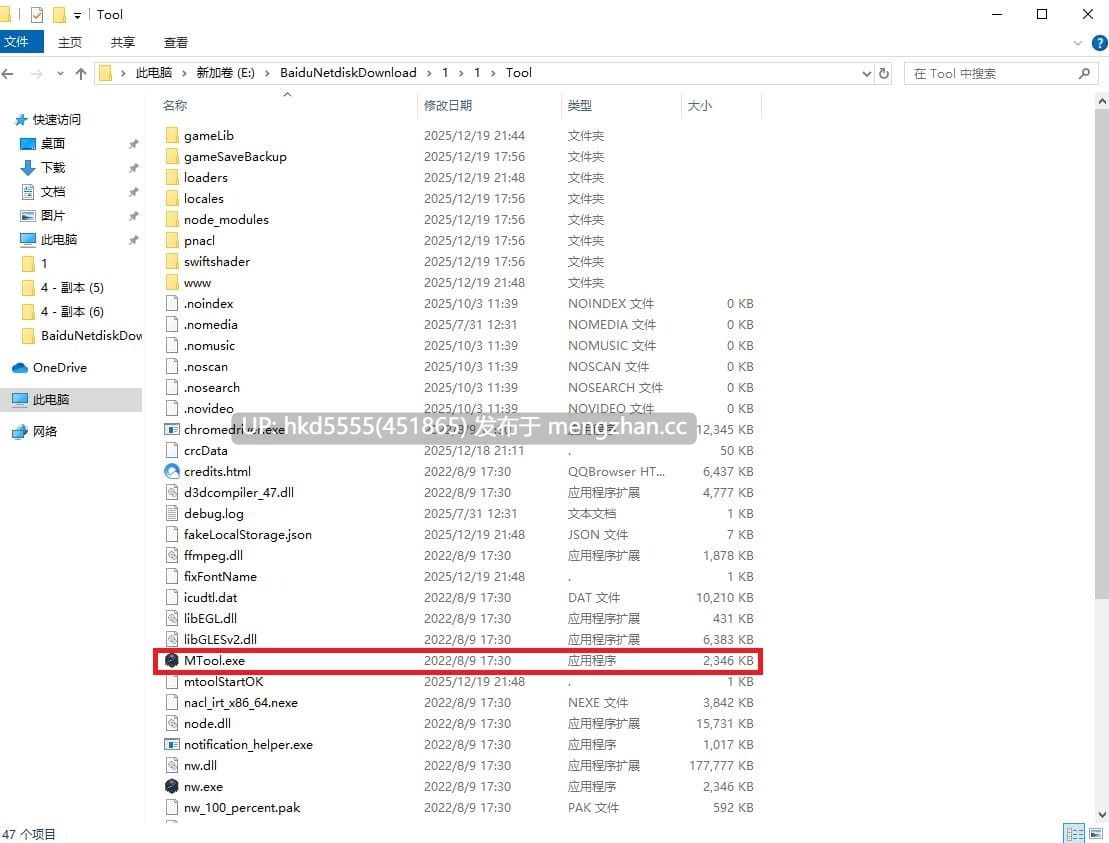Click the search magnifier icon in the search box
Image resolution: width=1109 pixels, height=843 pixels.
click(1084, 74)
